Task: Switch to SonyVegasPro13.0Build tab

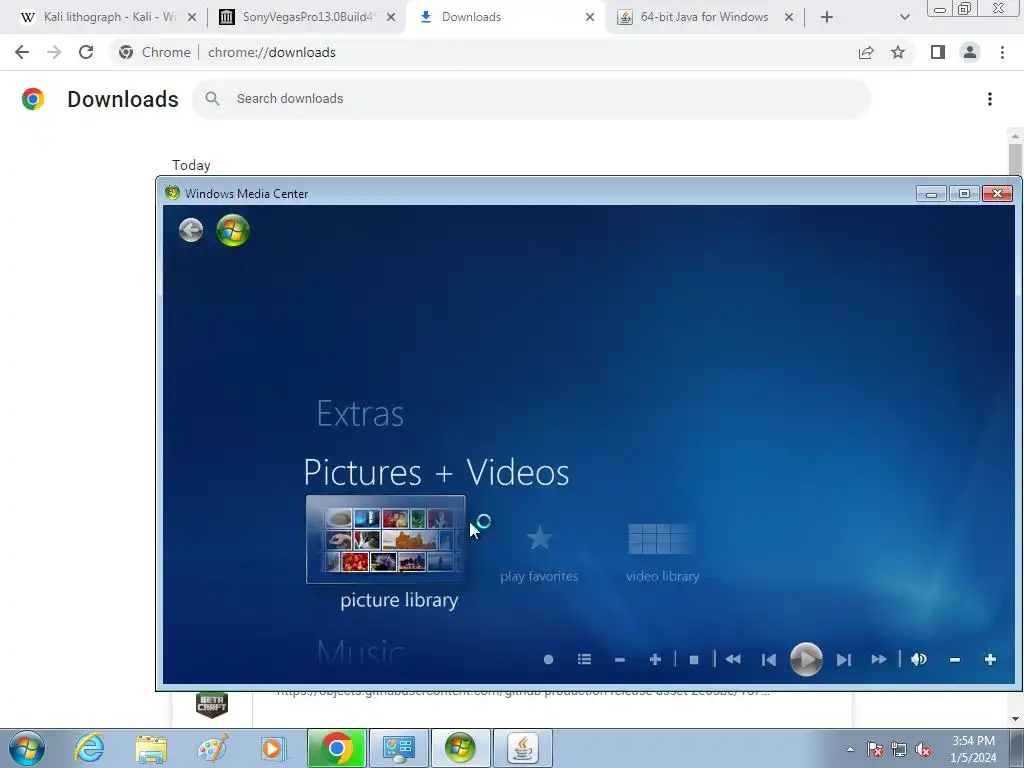Action: tap(307, 17)
